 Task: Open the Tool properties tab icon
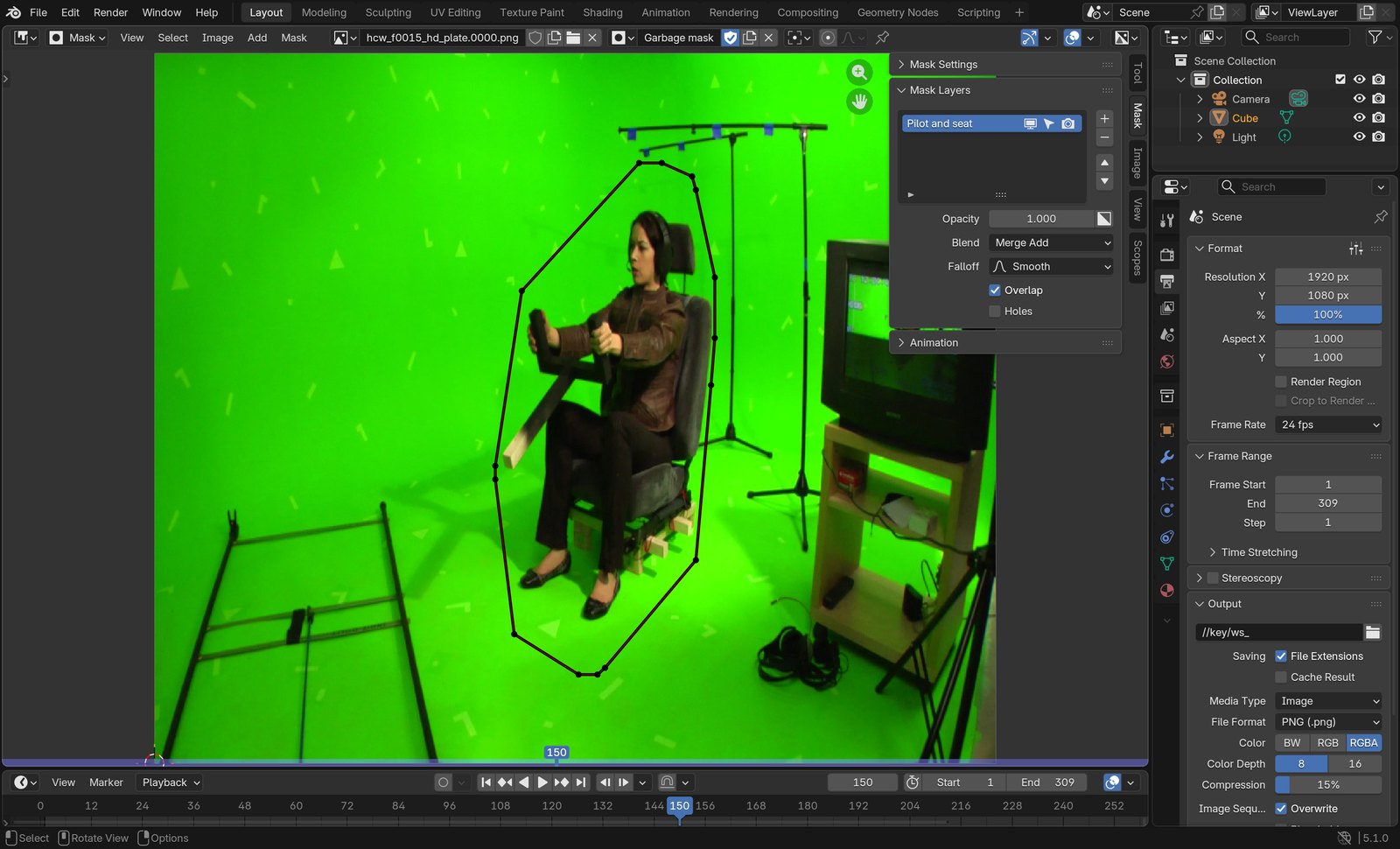coord(1167,221)
